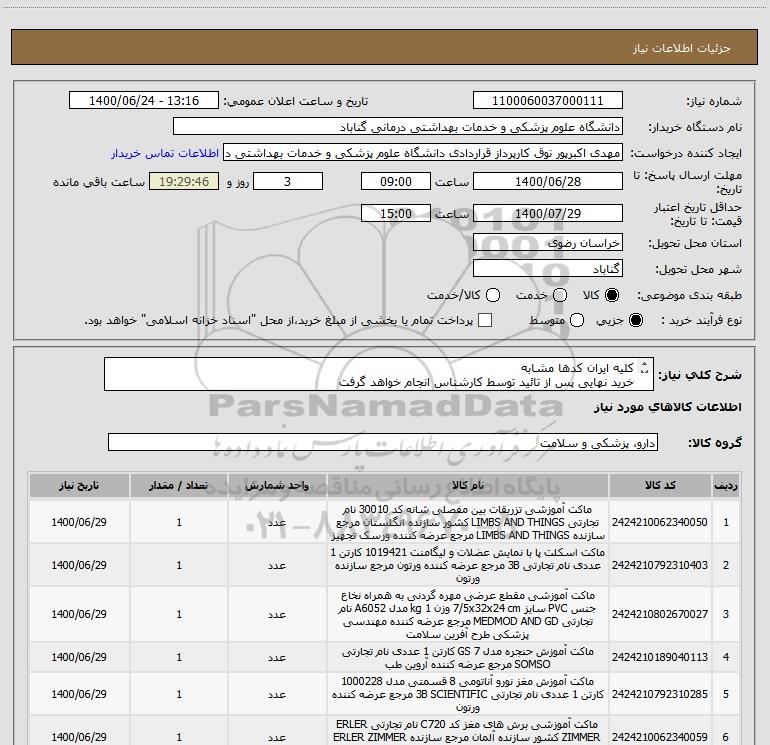Tick the Islamic treasury bonds payment checkbox
The width and height of the screenshot is (770, 745).
tap(485, 320)
